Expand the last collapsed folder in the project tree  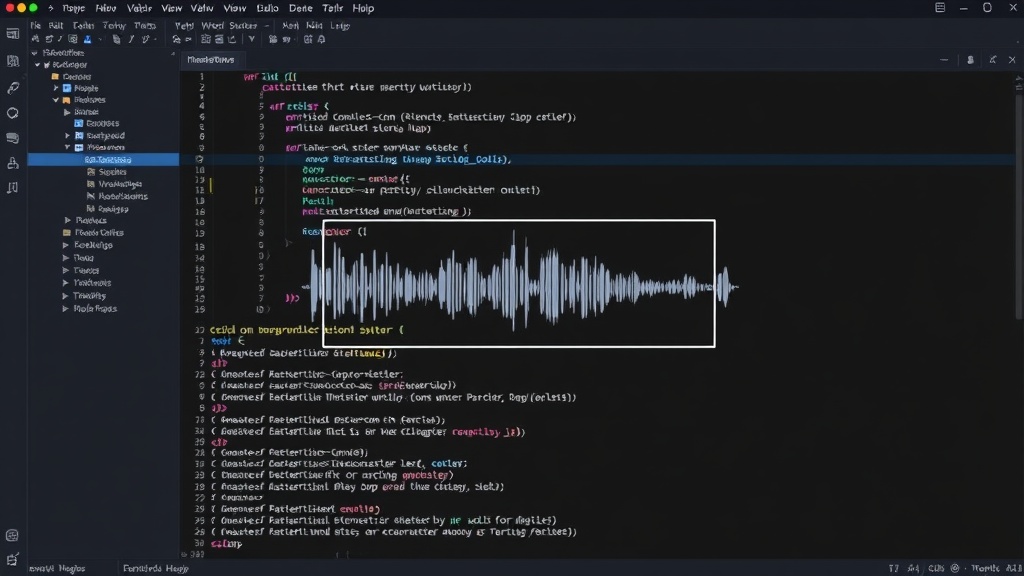coord(65,308)
